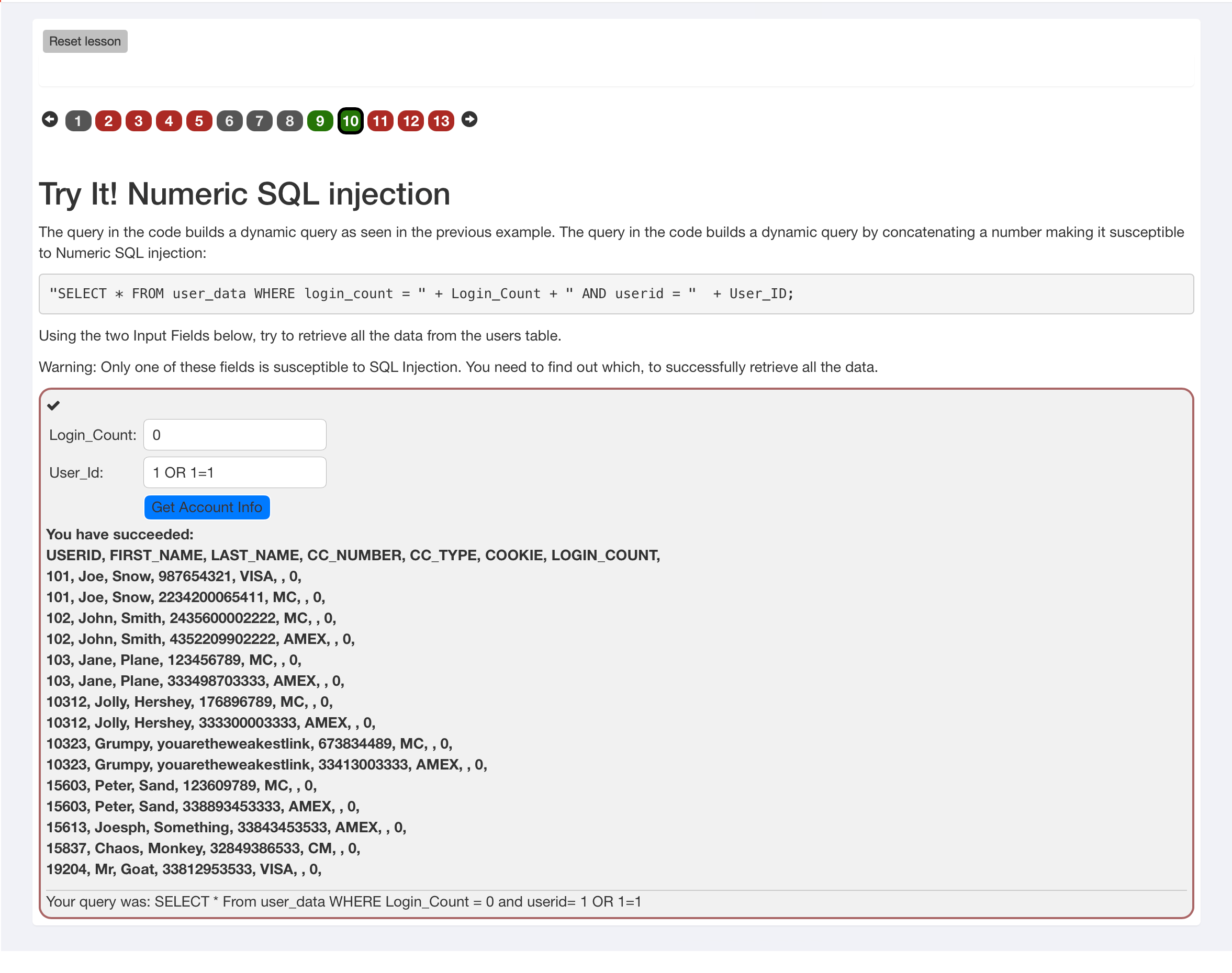Select green lesson page 9
Screen dimensions: 1232x973
[320, 121]
